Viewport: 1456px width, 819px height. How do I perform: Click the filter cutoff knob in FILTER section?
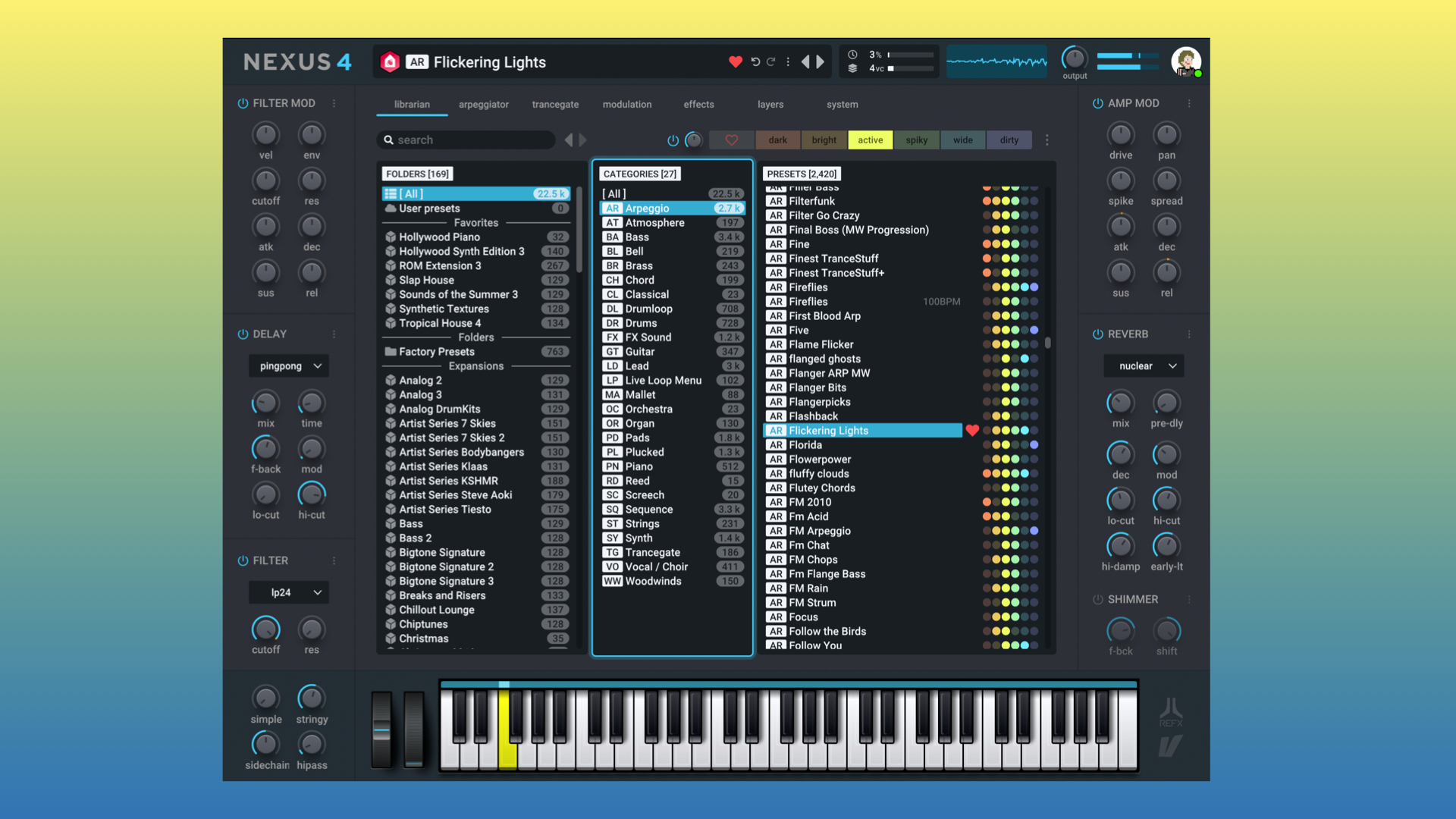(x=265, y=629)
